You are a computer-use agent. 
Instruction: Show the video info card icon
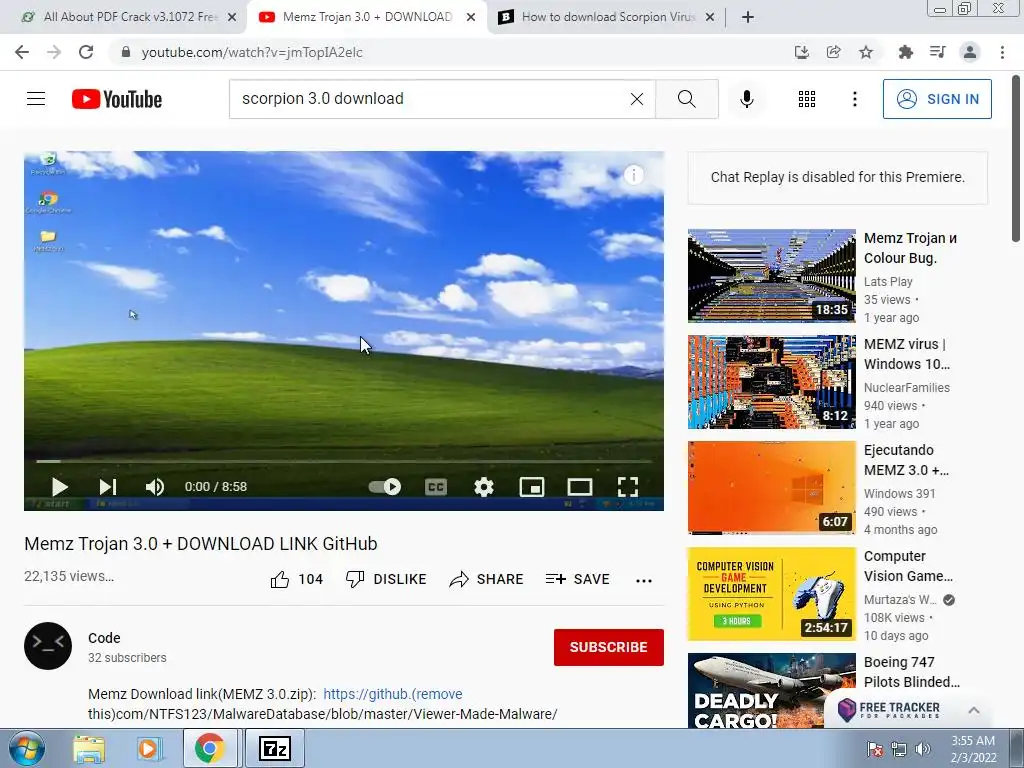633,174
